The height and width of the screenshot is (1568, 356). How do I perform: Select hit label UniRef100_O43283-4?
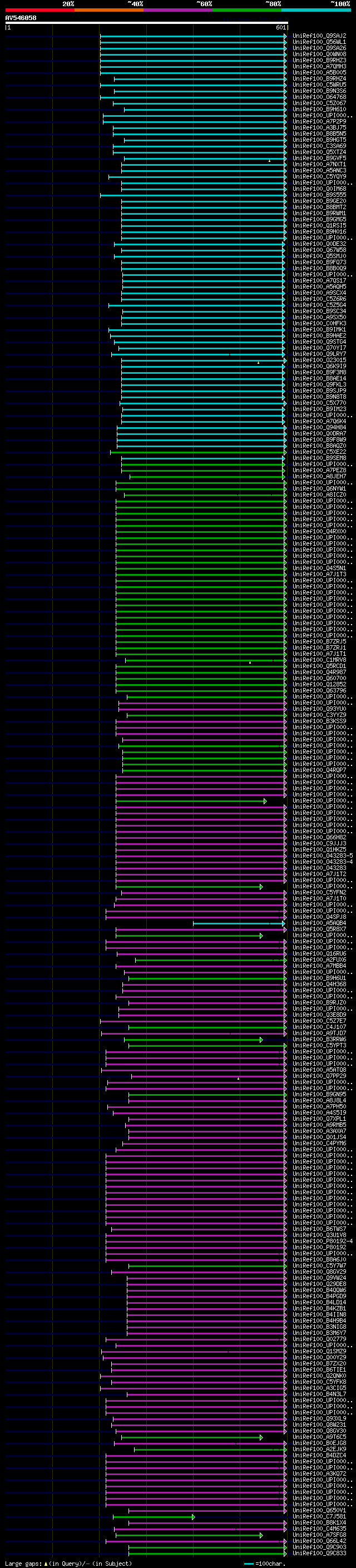323,861
